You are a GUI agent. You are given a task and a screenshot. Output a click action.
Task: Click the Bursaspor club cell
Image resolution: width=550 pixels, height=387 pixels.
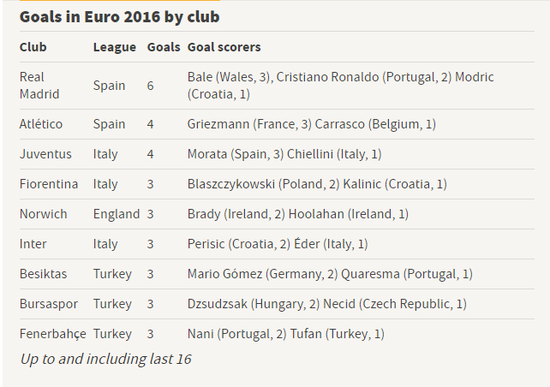pos(49,304)
